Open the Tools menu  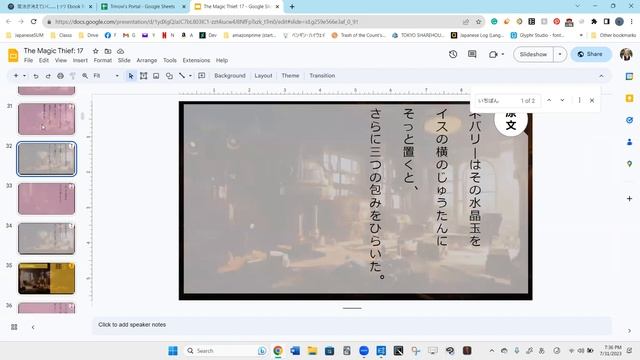[170, 60]
